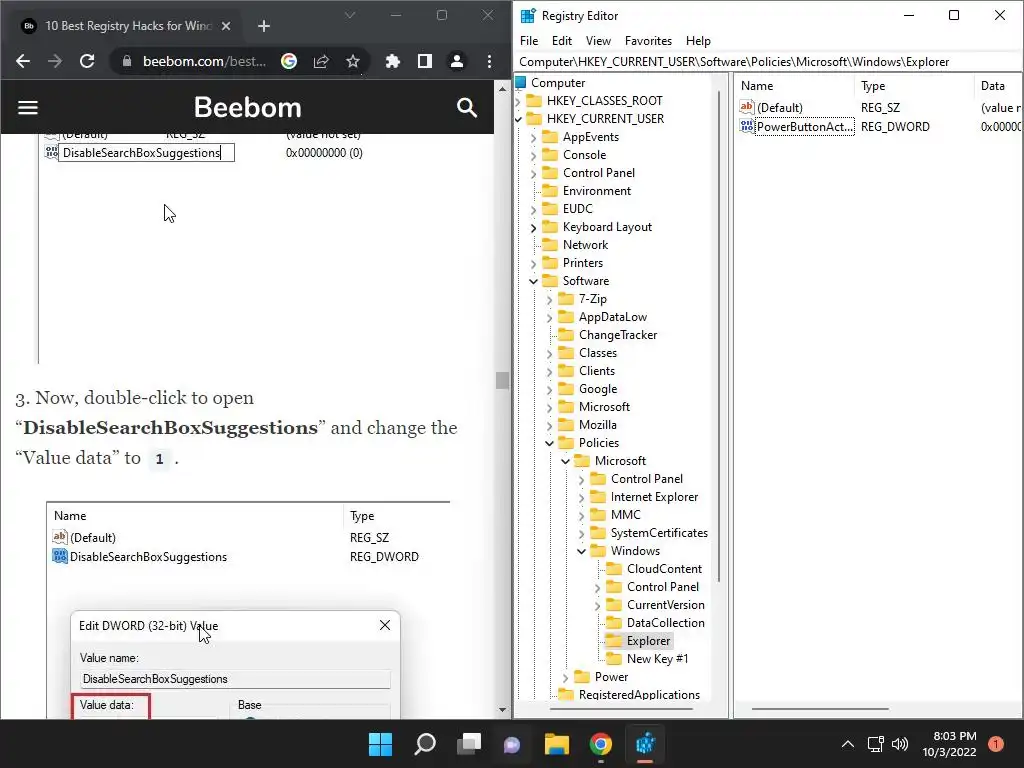
Task: Open Chrome extensions puzzle icon
Action: [x=392, y=61]
